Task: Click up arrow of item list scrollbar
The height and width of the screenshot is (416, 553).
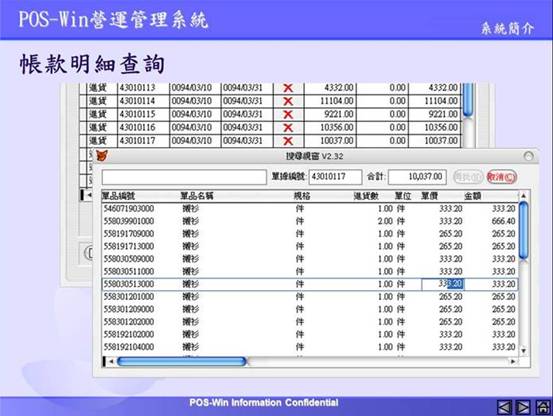Action: (x=524, y=195)
